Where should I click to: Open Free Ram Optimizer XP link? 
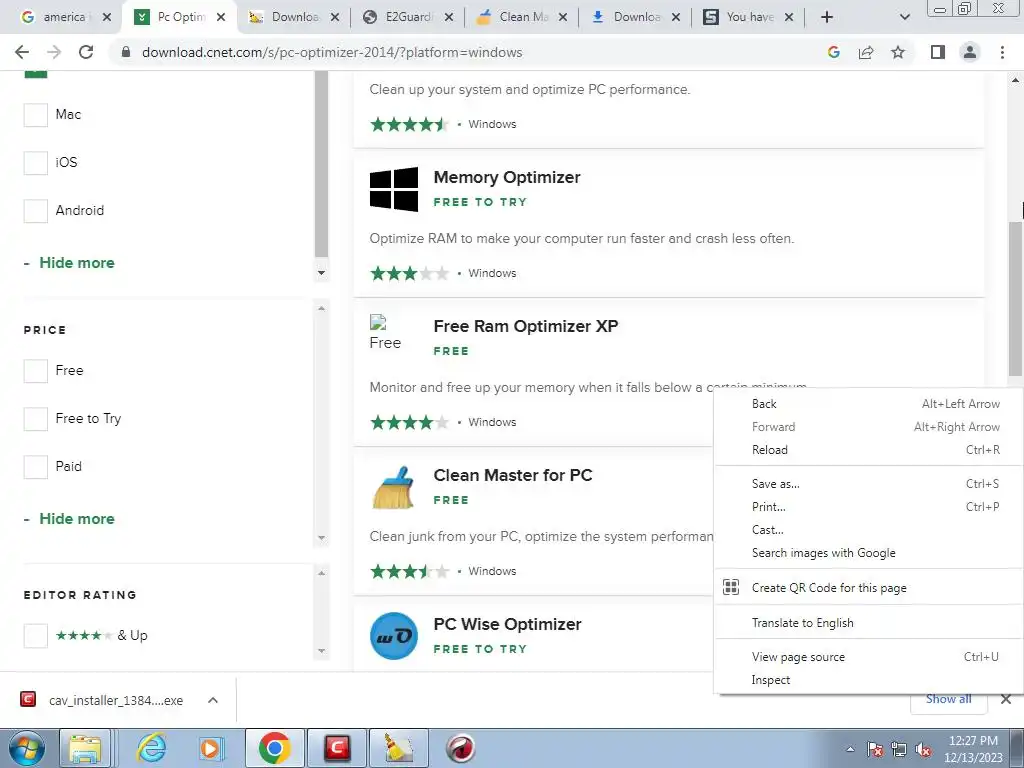[x=526, y=326]
